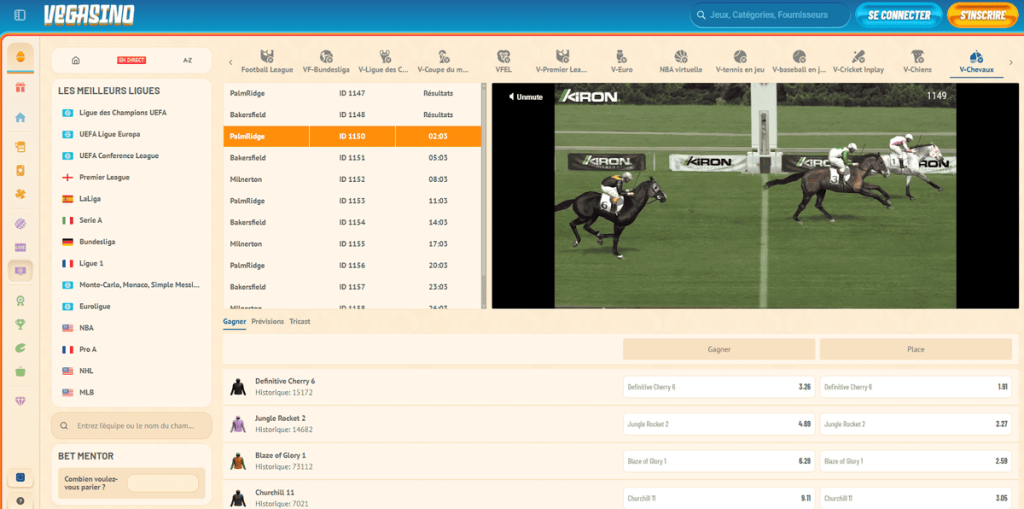Select the V-Cricket Inplay tab
The width and height of the screenshot is (1024, 509).
pos(858,62)
